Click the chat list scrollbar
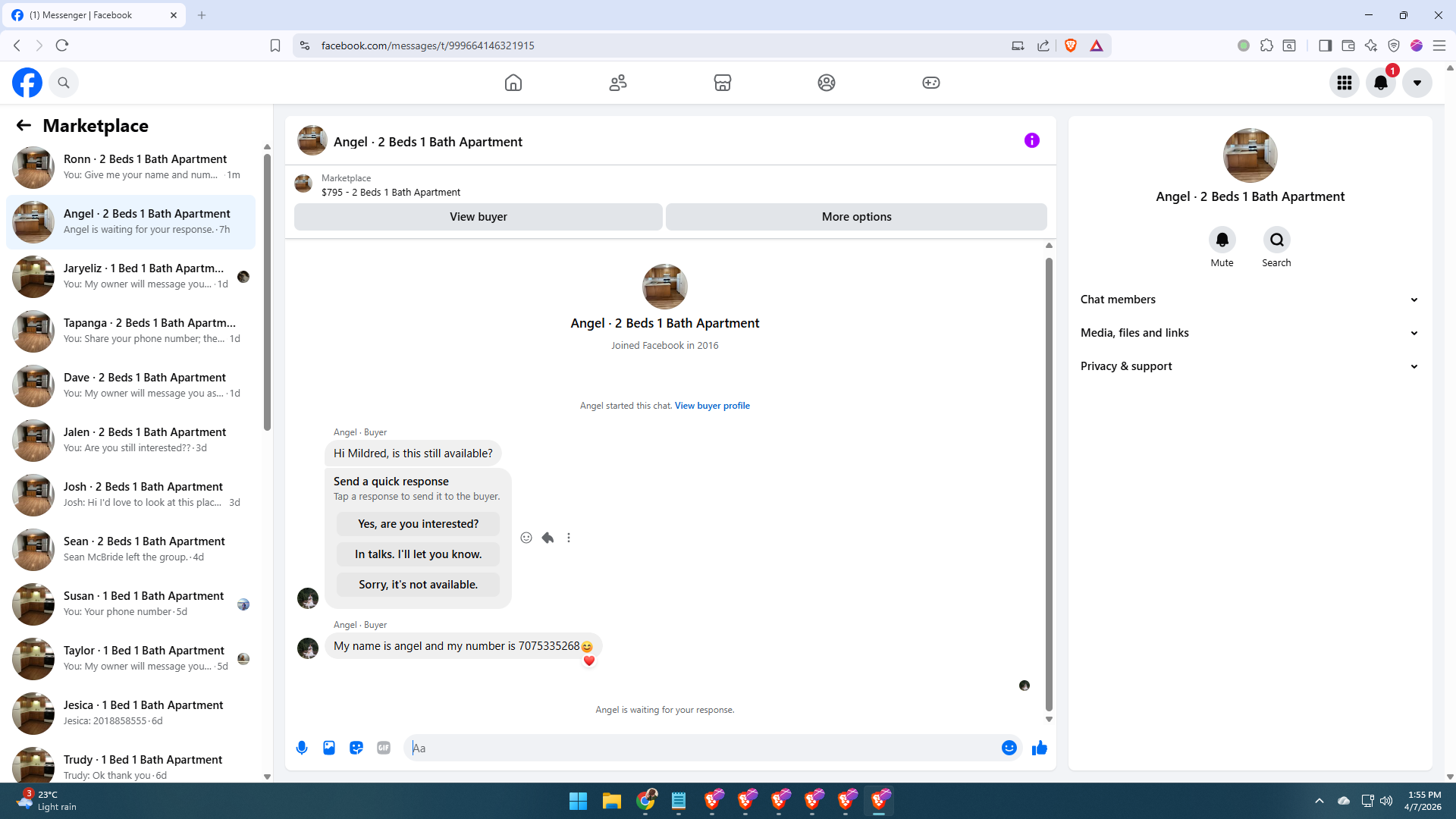 (267, 292)
